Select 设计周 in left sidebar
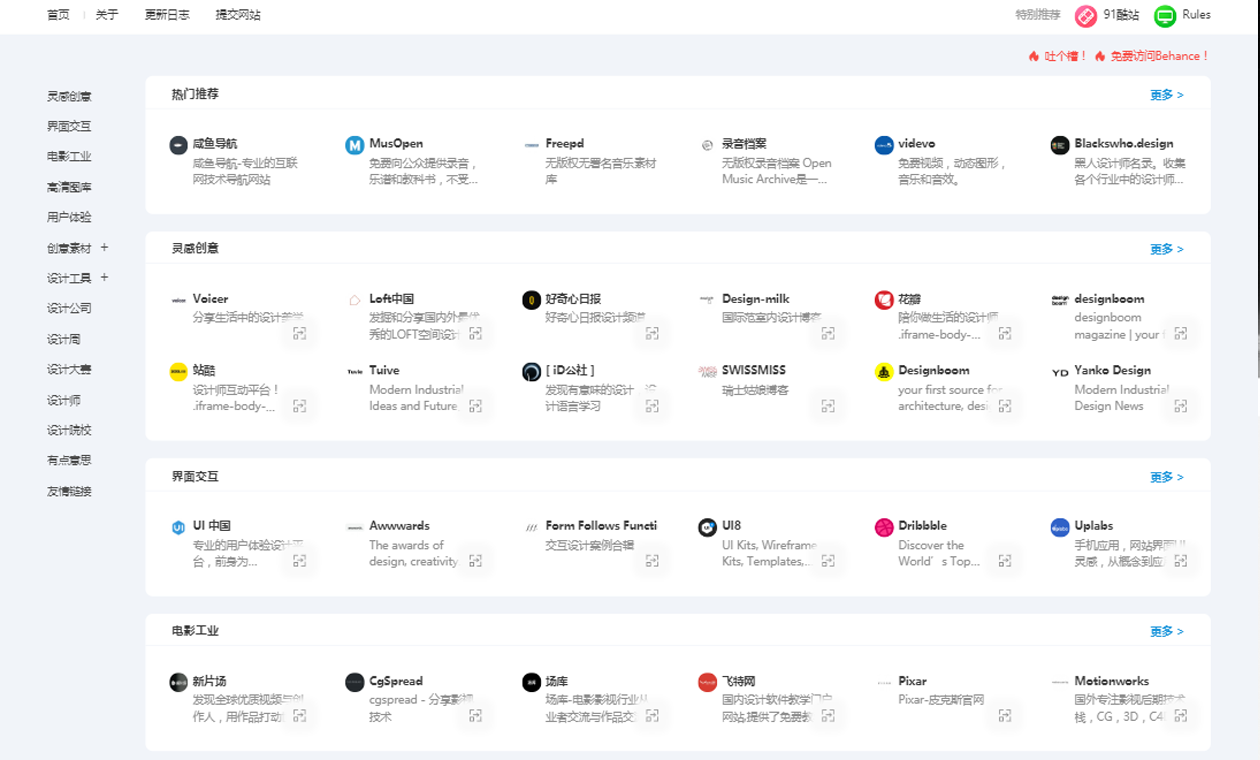This screenshot has width=1260, height=760. (x=64, y=339)
